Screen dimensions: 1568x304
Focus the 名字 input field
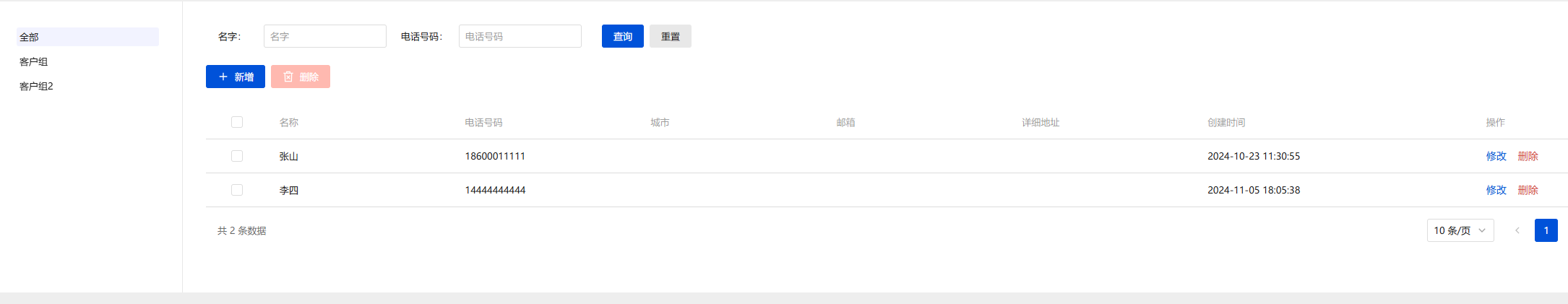click(x=324, y=36)
